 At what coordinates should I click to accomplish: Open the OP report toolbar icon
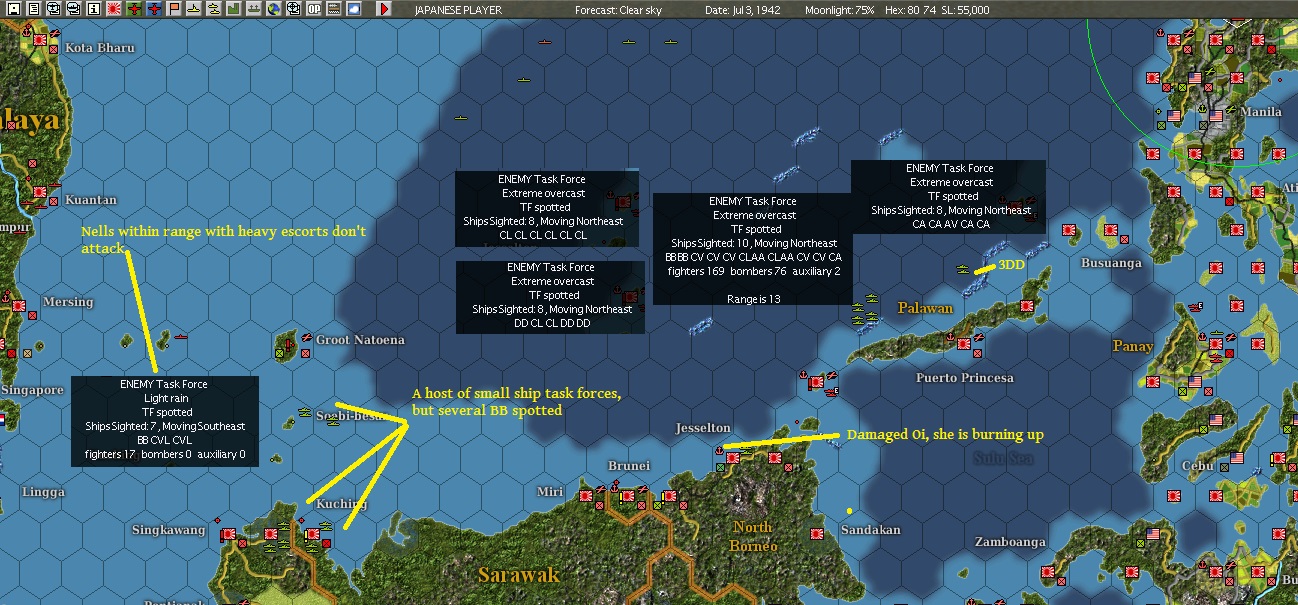[x=314, y=9]
